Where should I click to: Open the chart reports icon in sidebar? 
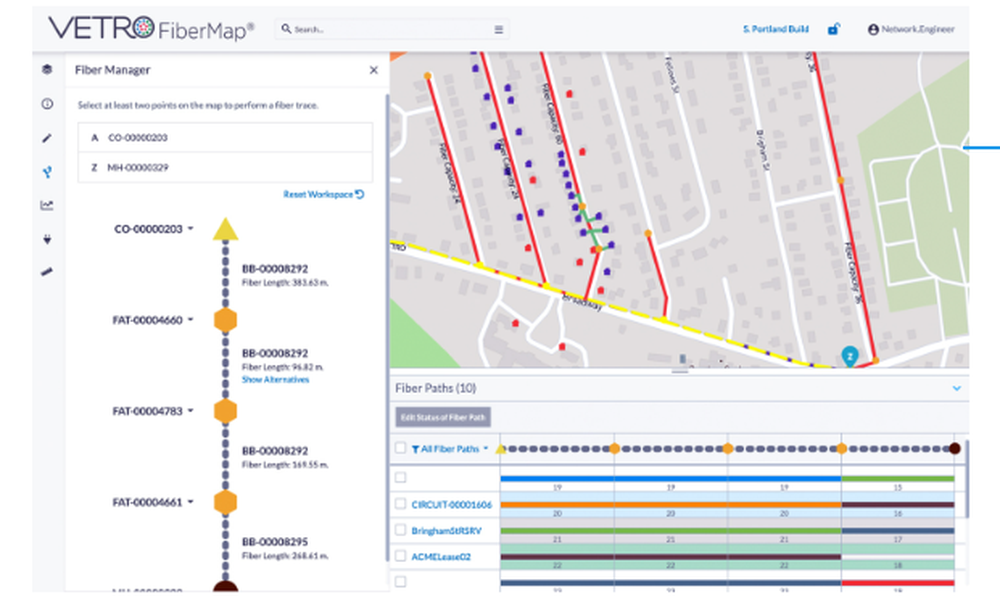coord(47,205)
